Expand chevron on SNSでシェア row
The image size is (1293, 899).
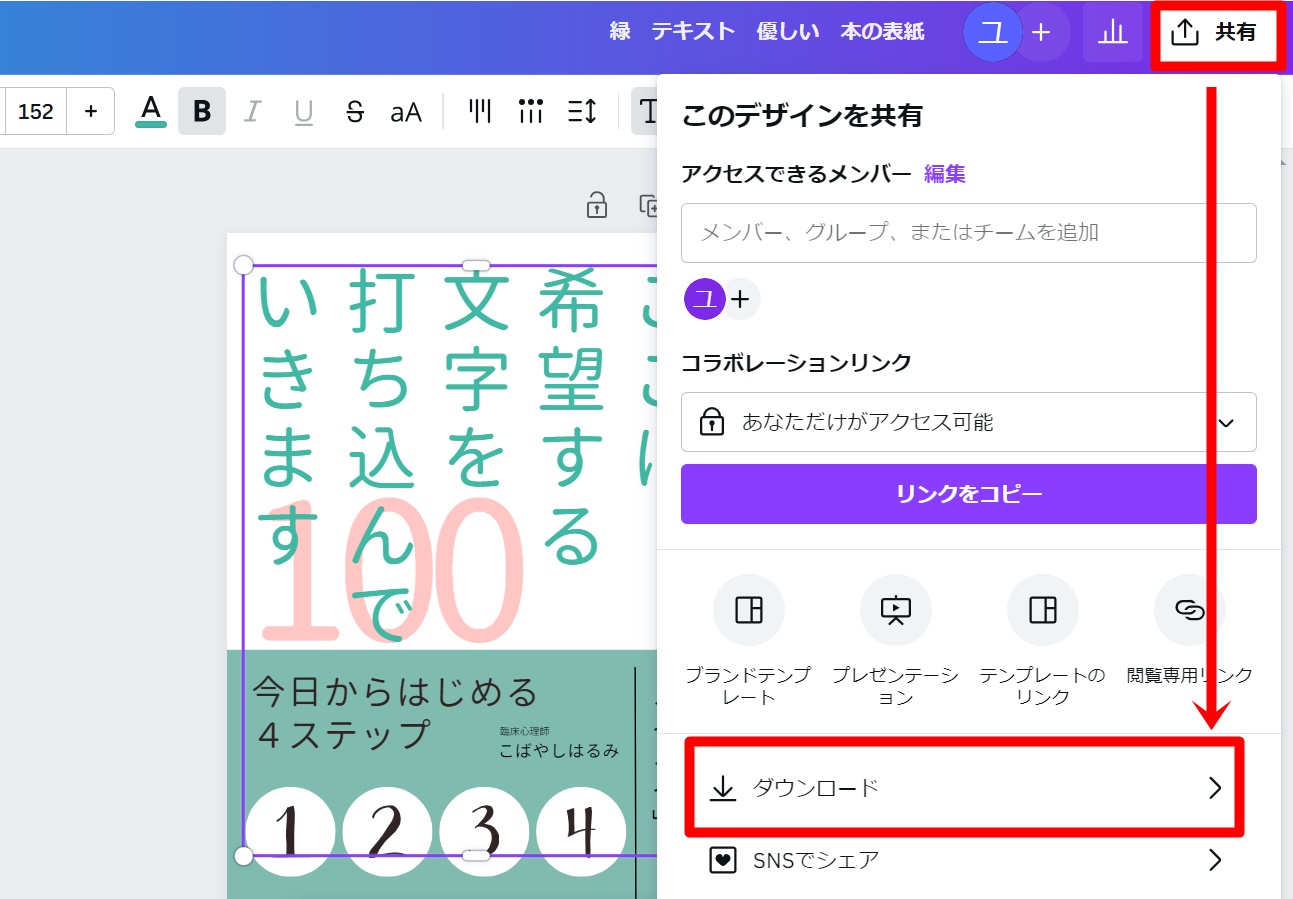(x=1215, y=860)
